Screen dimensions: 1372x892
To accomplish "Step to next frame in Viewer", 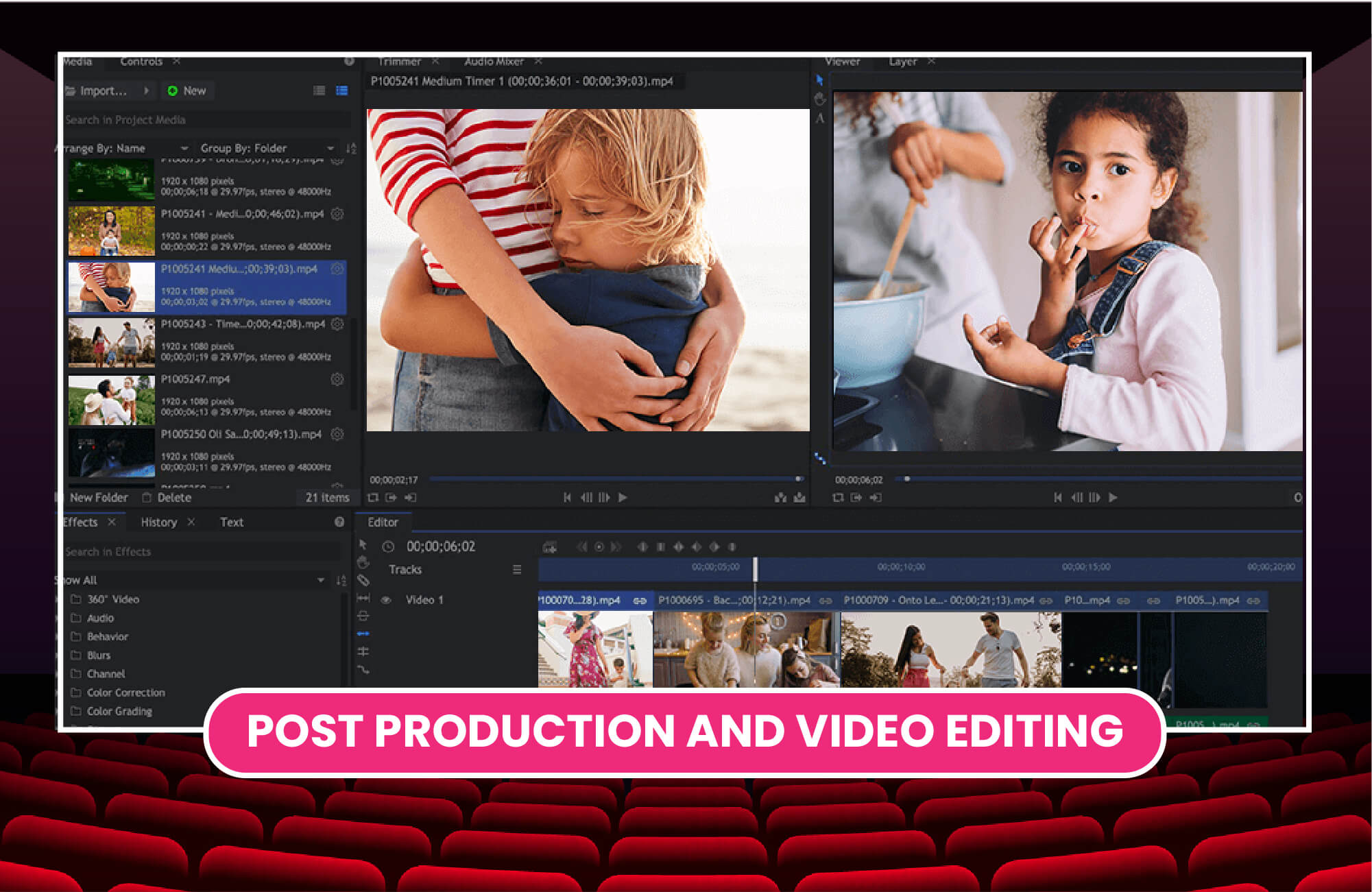I will tap(1094, 497).
